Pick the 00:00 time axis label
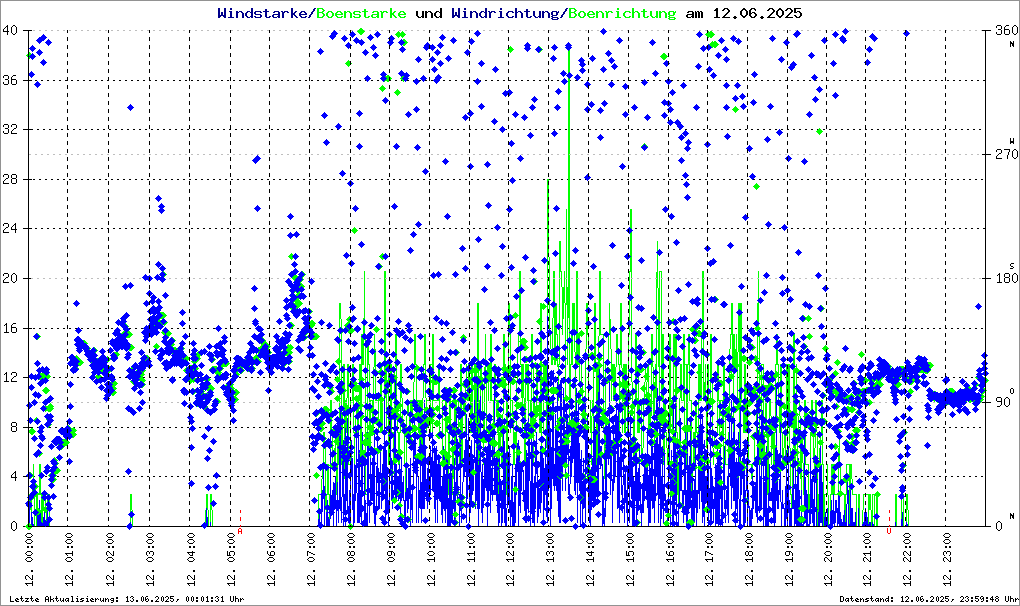Viewport: 1020px width, 606px height. (x=30, y=559)
